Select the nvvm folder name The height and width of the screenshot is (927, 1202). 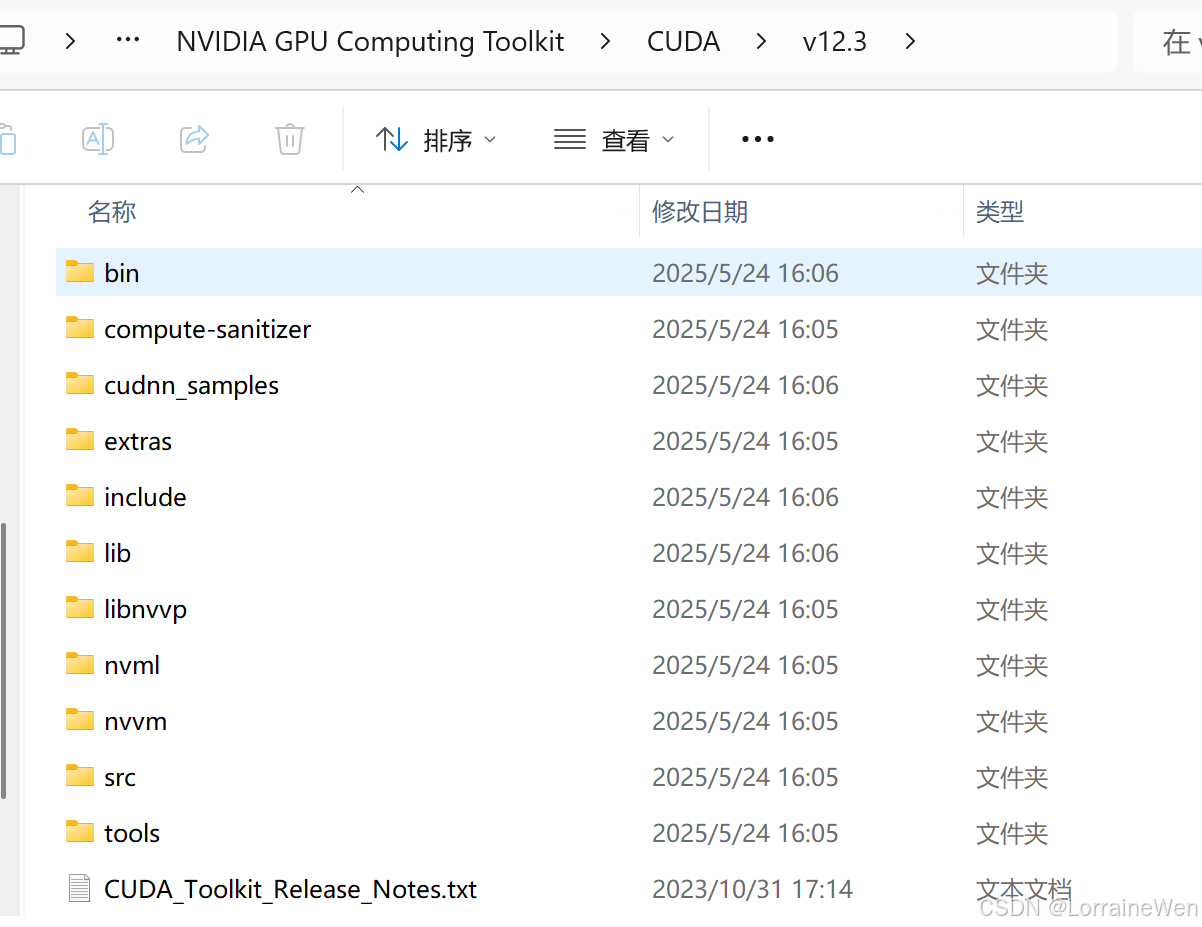pos(135,721)
